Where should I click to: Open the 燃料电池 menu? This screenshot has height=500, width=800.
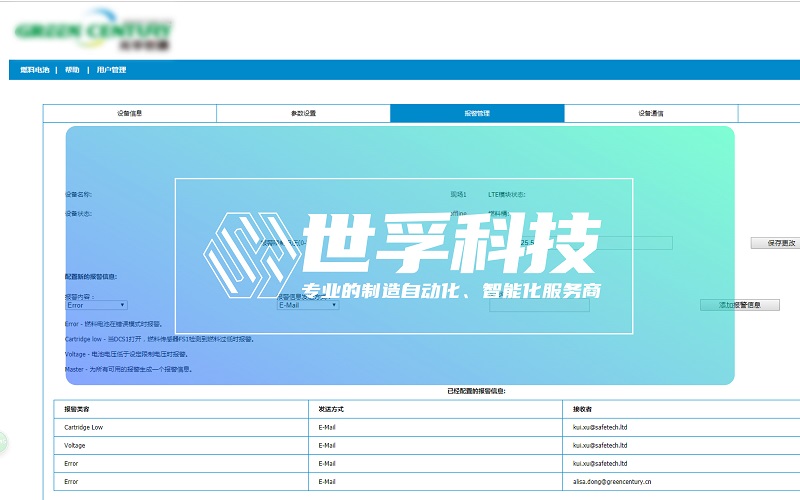click(x=34, y=70)
